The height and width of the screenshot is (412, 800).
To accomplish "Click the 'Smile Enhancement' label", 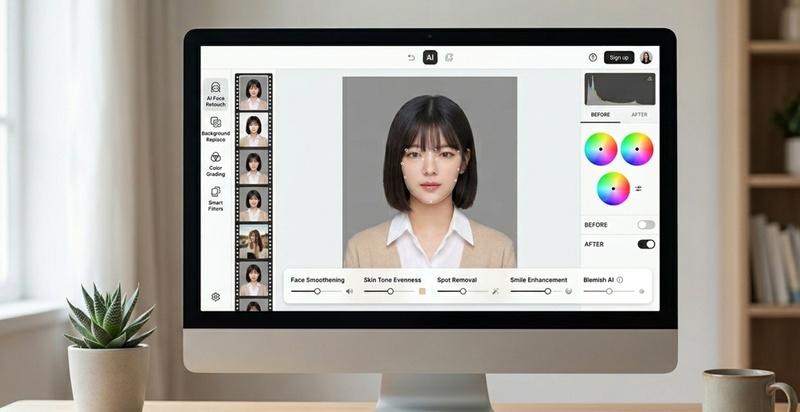I will [x=538, y=280].
